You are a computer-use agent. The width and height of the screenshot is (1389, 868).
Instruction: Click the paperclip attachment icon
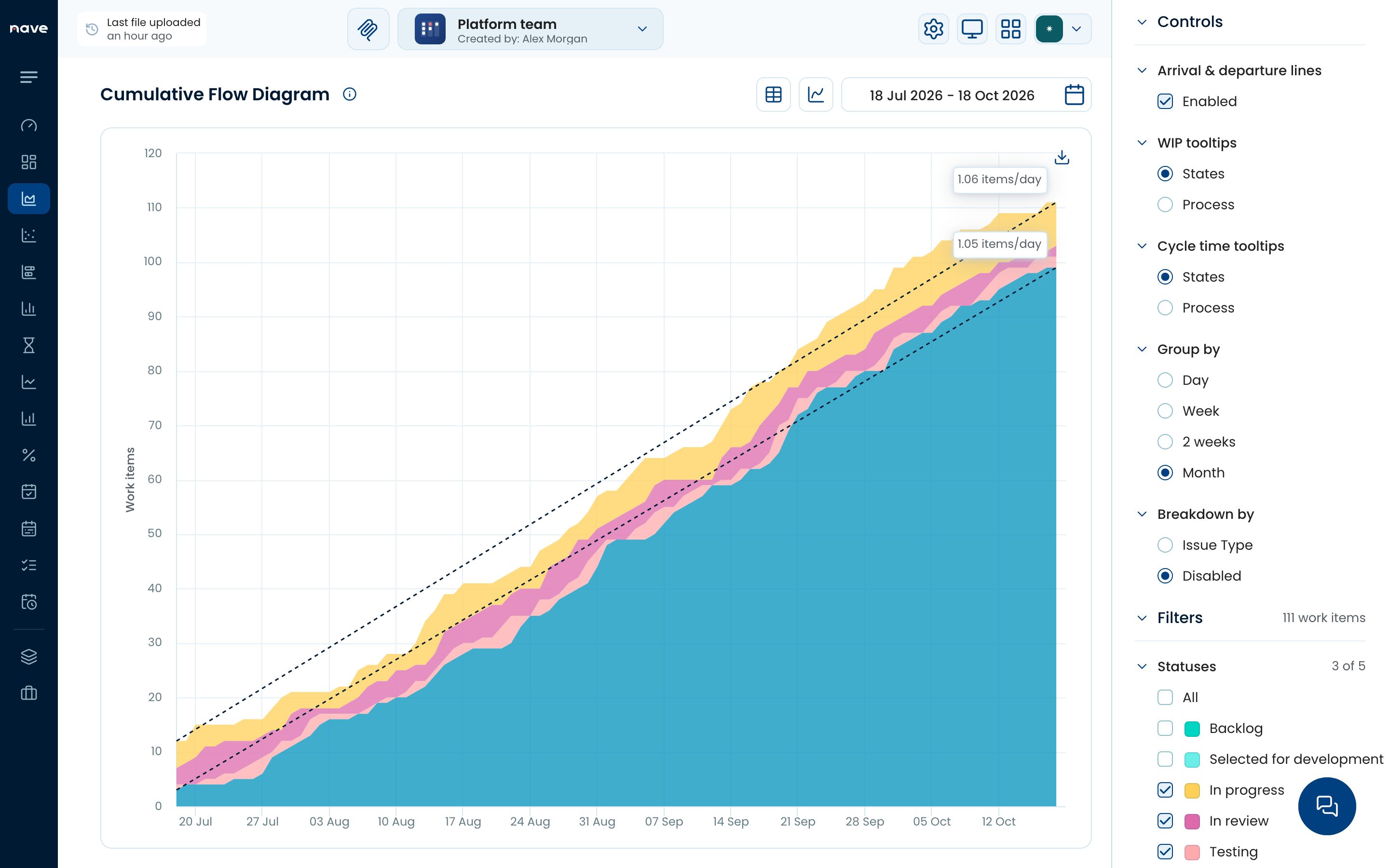(368, 29)
